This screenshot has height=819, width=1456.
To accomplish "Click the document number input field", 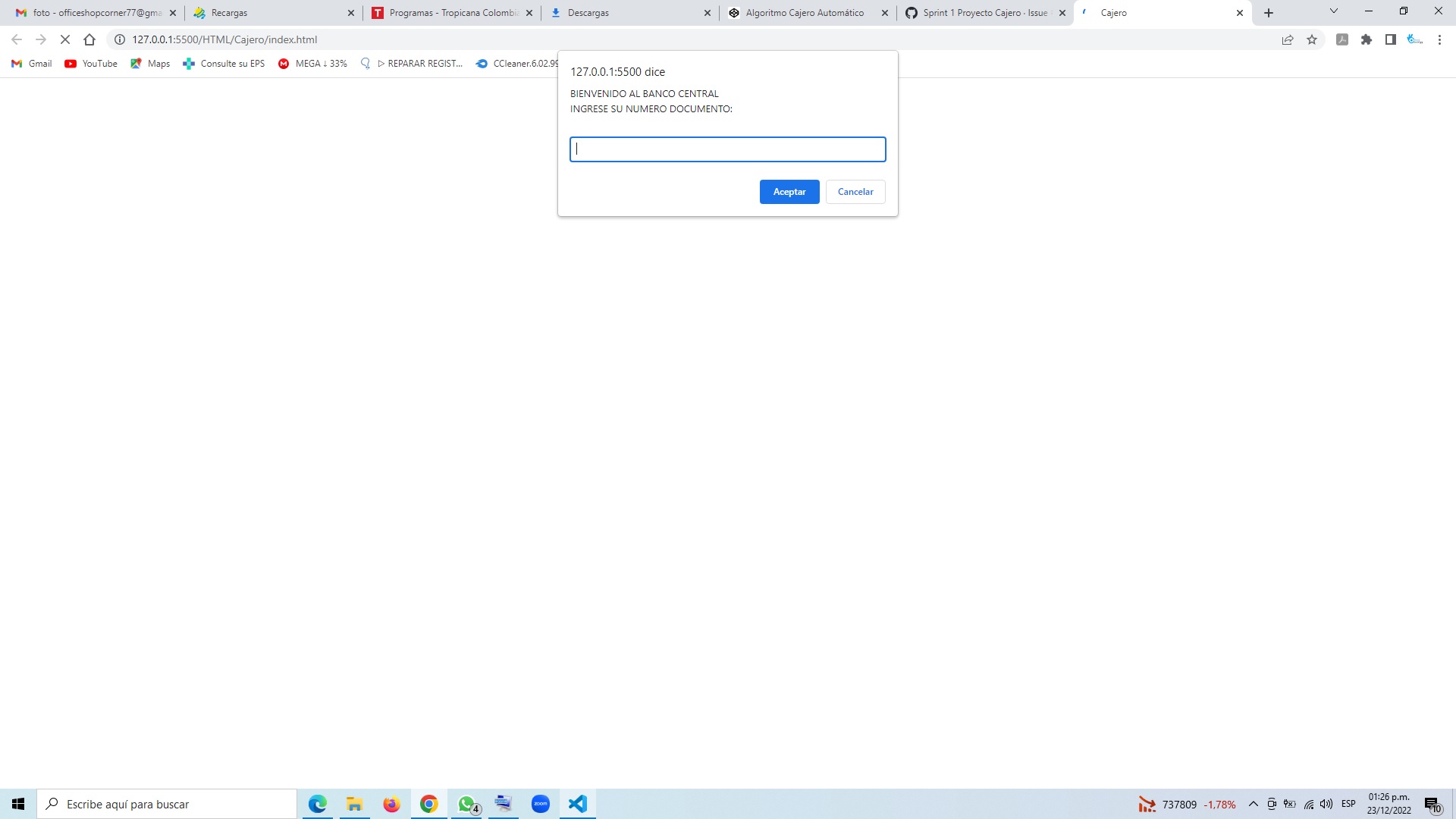I will 726,149.
